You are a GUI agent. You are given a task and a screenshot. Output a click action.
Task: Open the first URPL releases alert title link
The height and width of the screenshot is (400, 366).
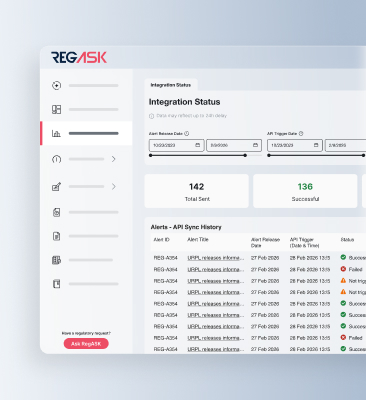click(216, 258)
